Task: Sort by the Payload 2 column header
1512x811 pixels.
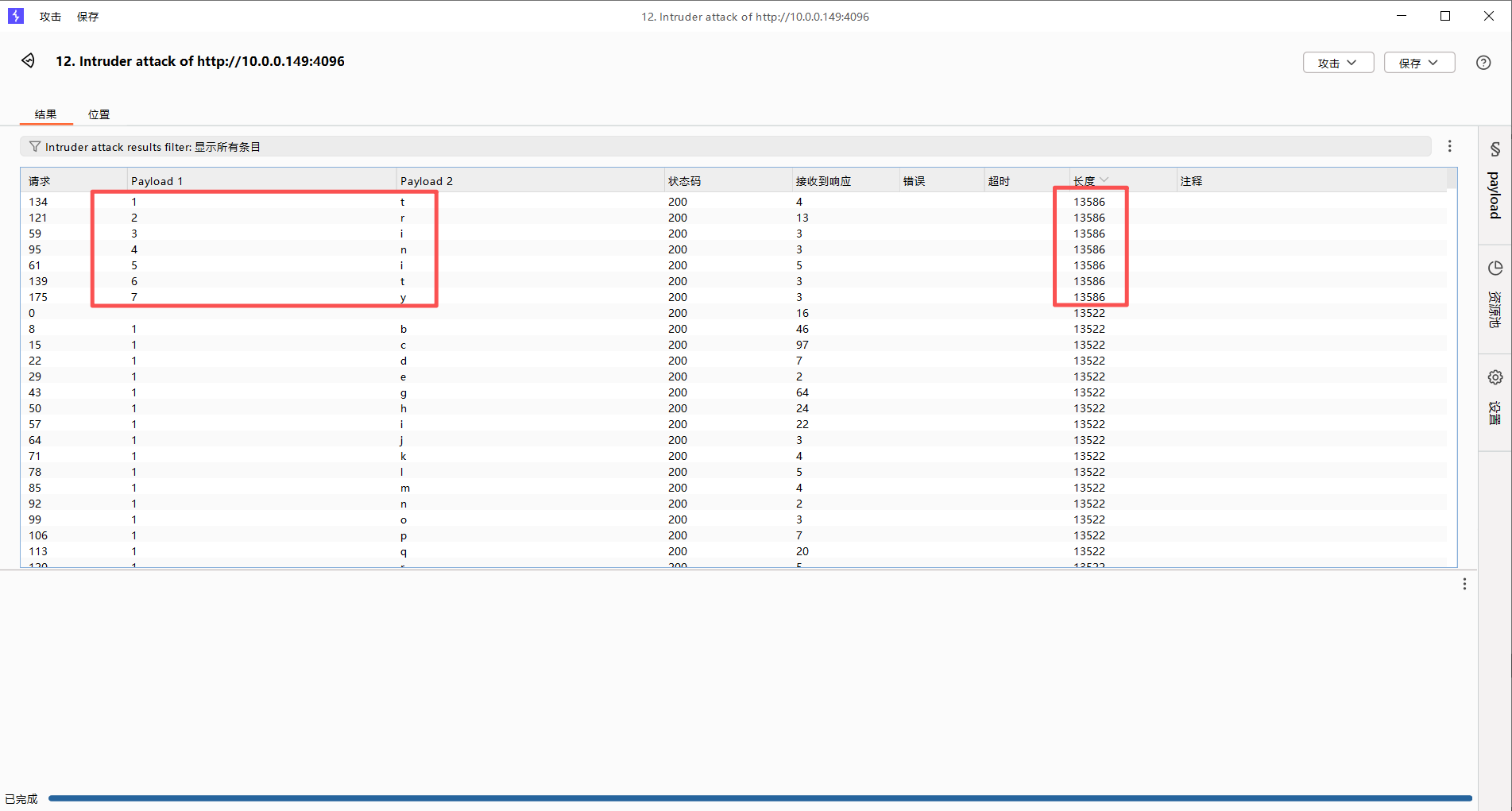Action: point(530,181)
